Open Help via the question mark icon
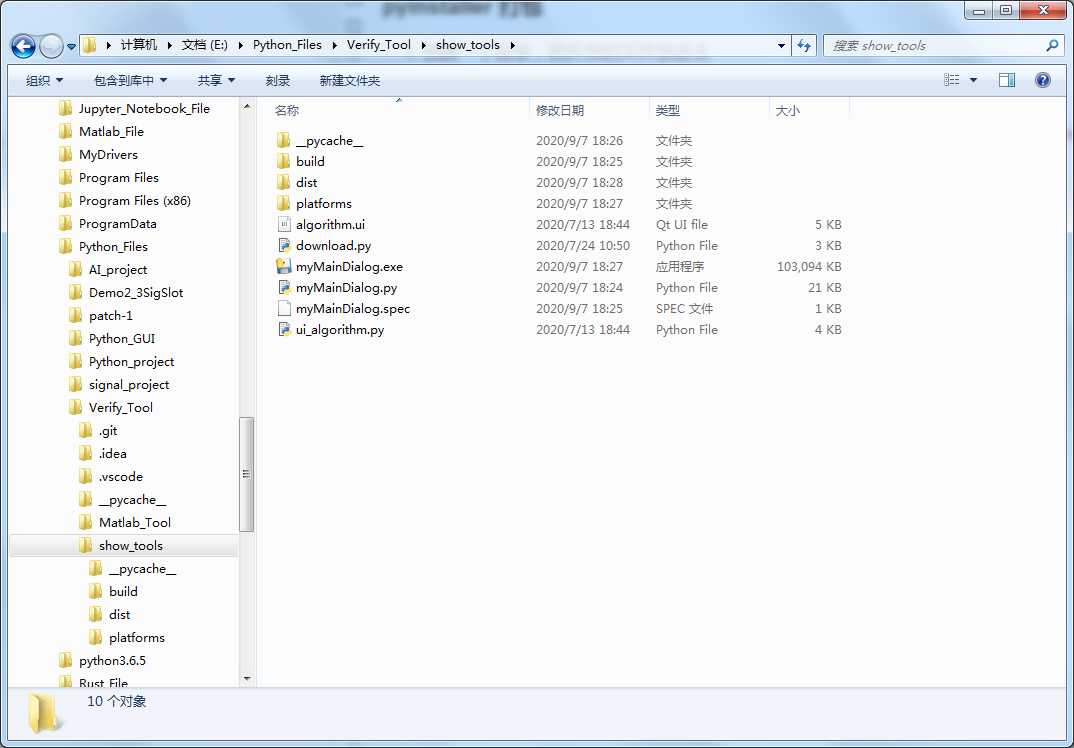The height and width of the screenshot is (748, 1074). pos(1042,80)
